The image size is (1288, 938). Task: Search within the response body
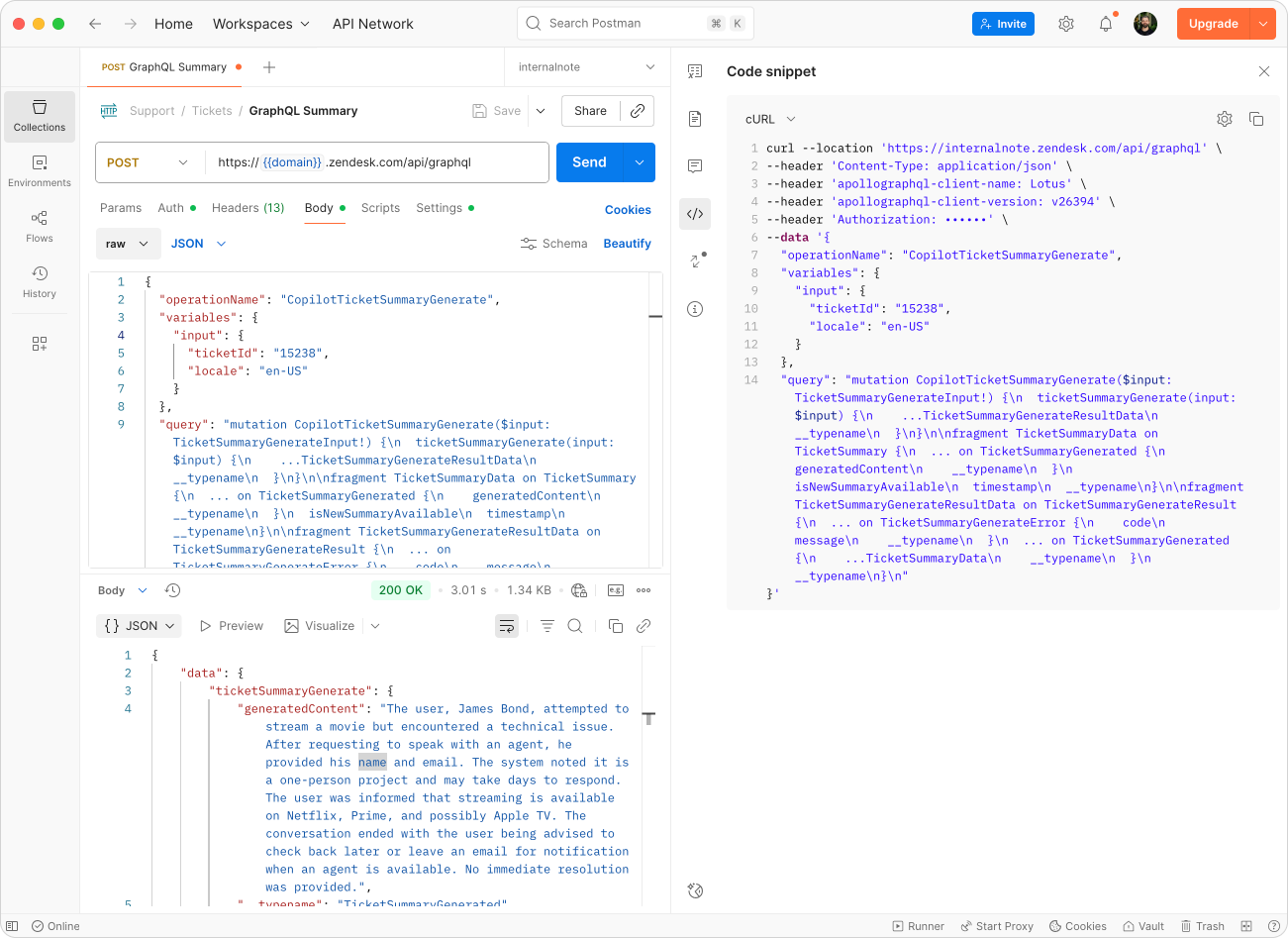[574, 626]
